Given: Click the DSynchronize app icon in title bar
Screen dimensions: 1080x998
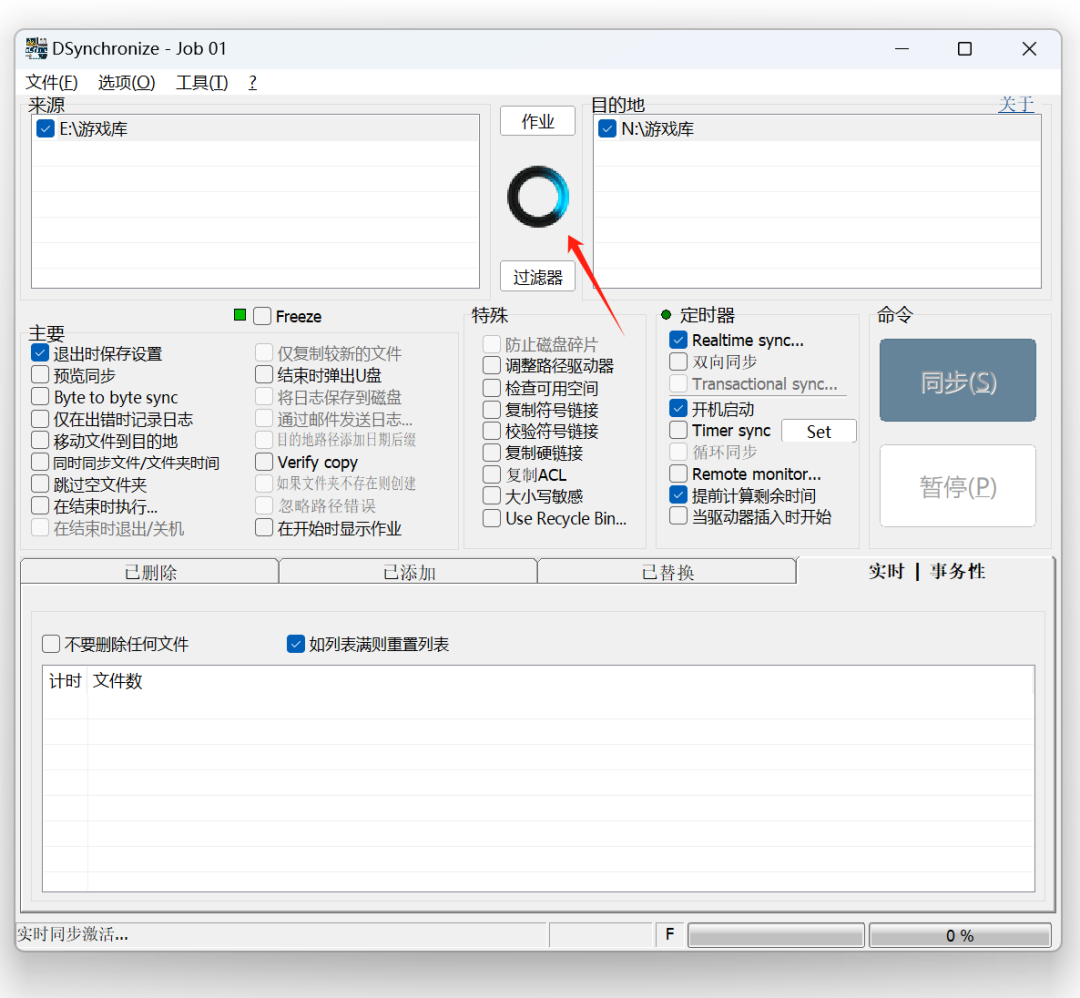Looking at the screenshot, I should click(37, 48).
